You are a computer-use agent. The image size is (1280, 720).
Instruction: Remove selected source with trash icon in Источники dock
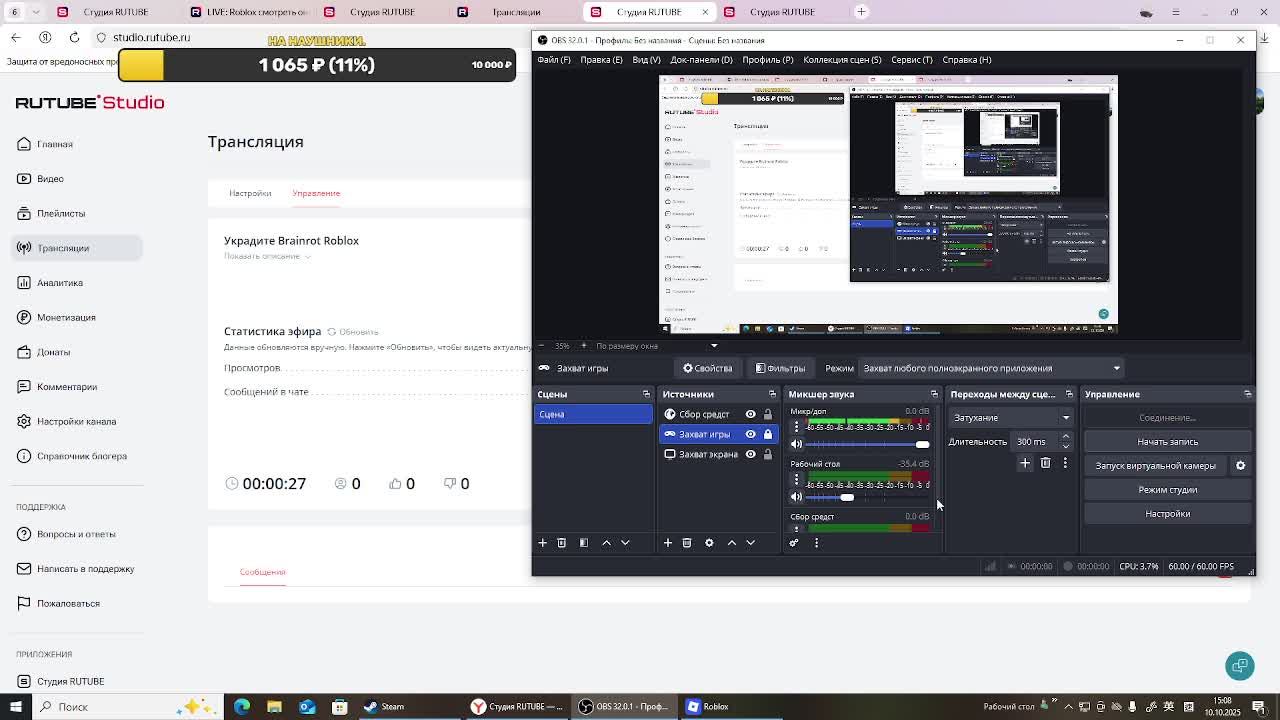pos(687,543)
